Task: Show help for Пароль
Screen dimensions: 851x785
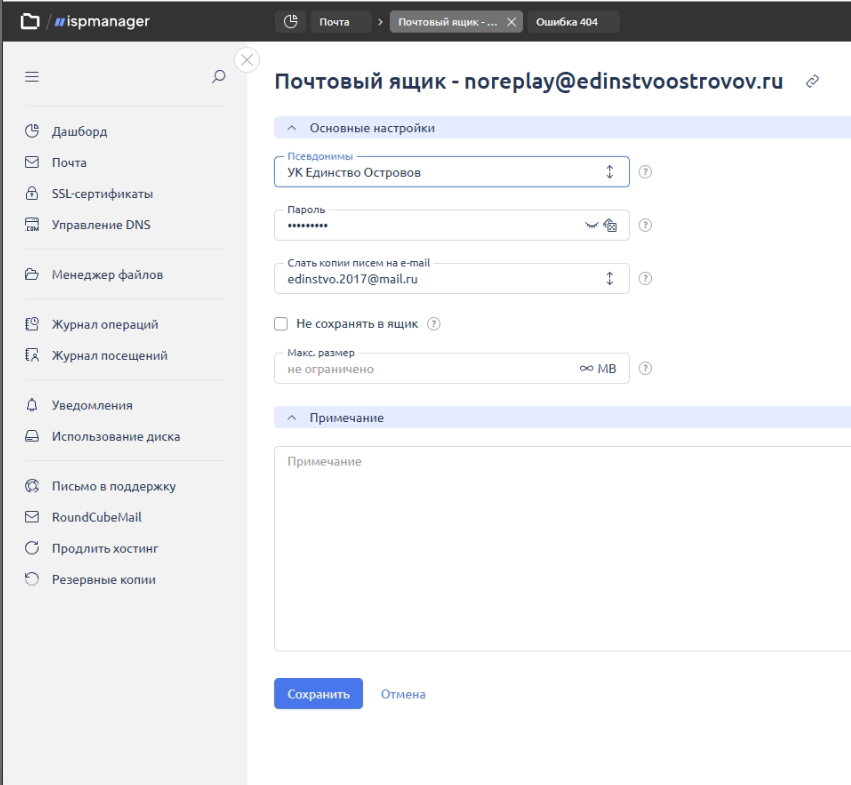Action: click(x=645, y=225)
